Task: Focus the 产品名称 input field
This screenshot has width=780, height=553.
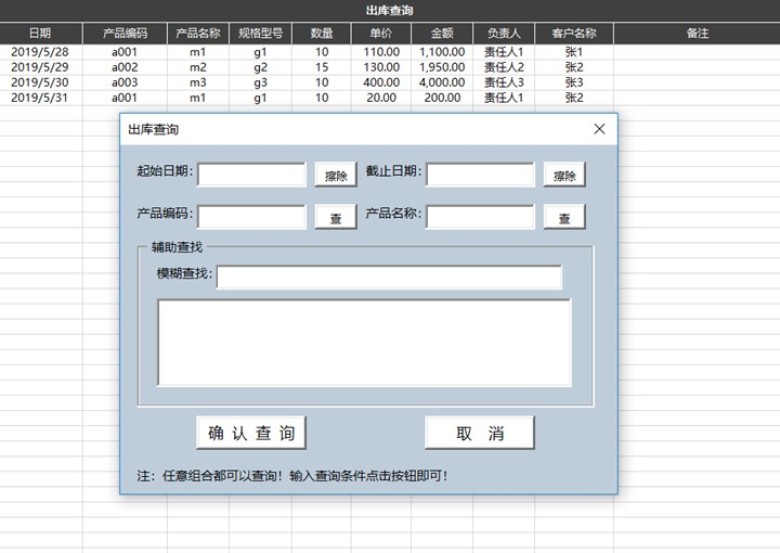Action: 481,217
